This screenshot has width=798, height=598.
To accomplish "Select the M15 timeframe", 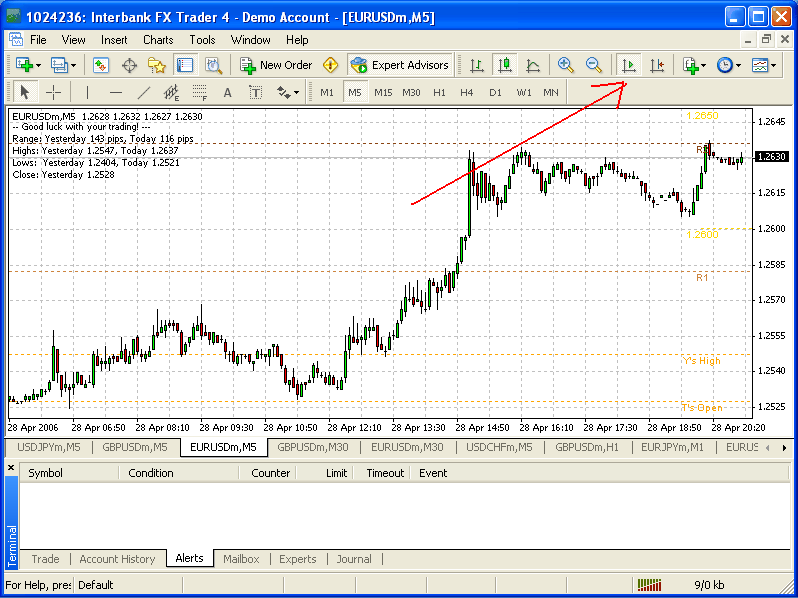I will point(383,93).
